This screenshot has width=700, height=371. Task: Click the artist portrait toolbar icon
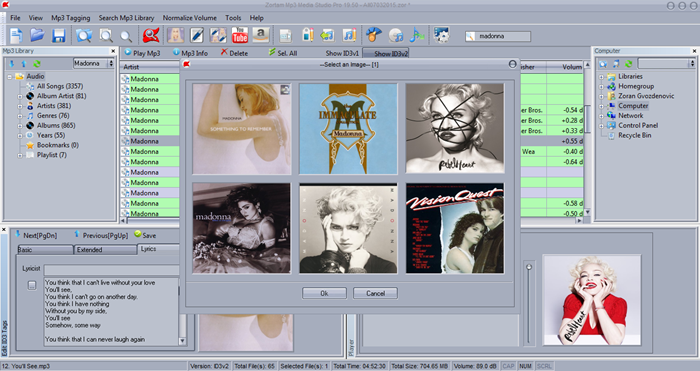click(x=175, y=35)
